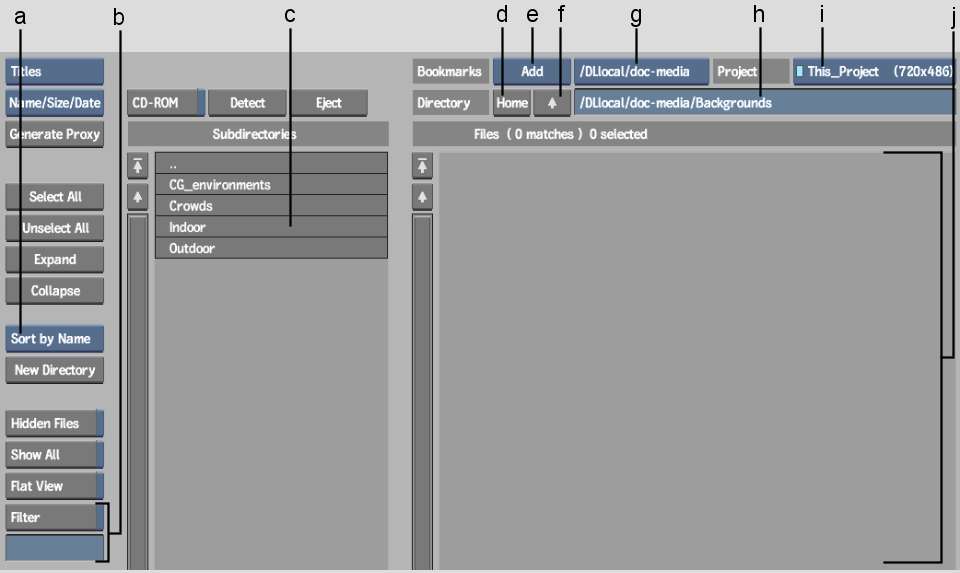Jump to top of Subdirectories list
This screenshot has width=960, height=573.
click(139, 166)
